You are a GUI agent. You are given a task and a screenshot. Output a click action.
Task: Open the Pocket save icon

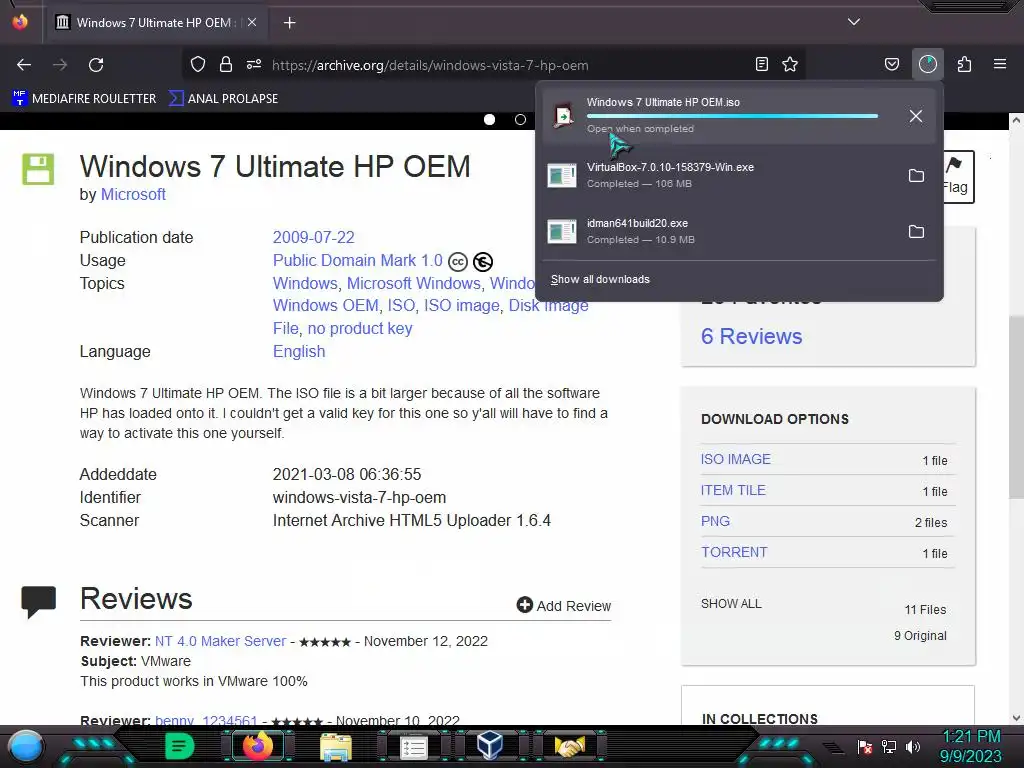[x=891, y=64]
